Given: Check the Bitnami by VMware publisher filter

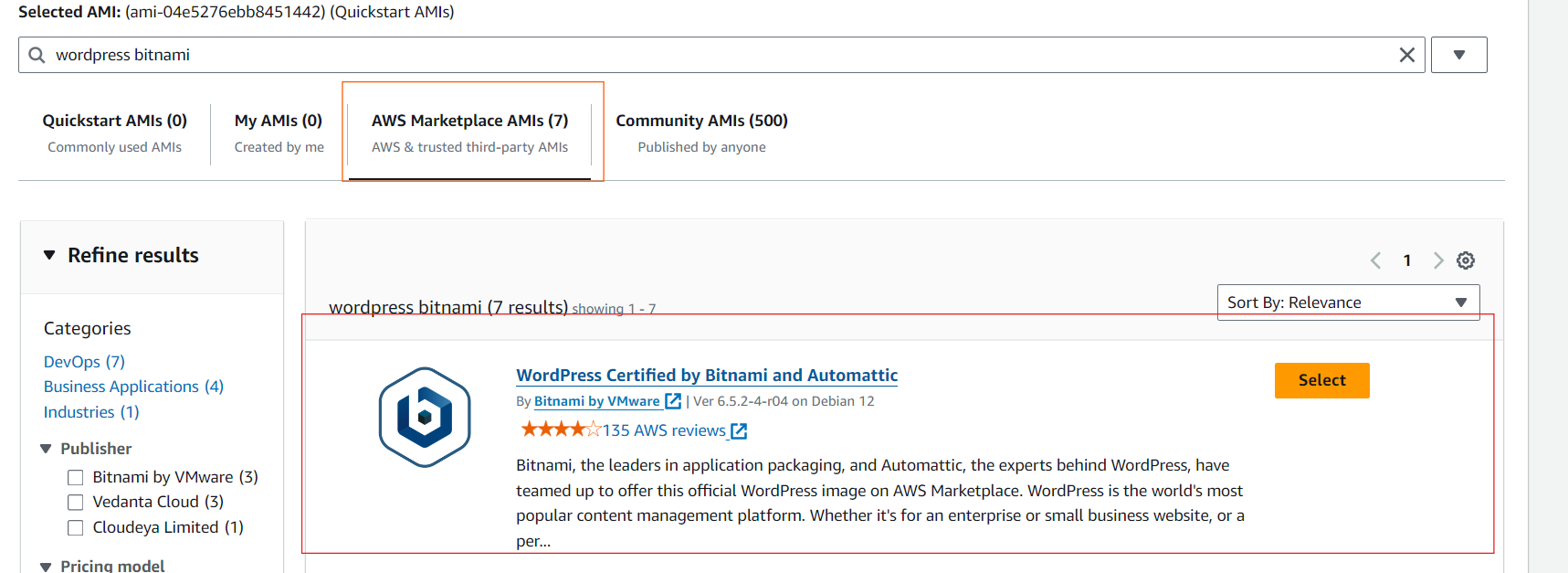Looking at the screenshot, I should 76,477.
